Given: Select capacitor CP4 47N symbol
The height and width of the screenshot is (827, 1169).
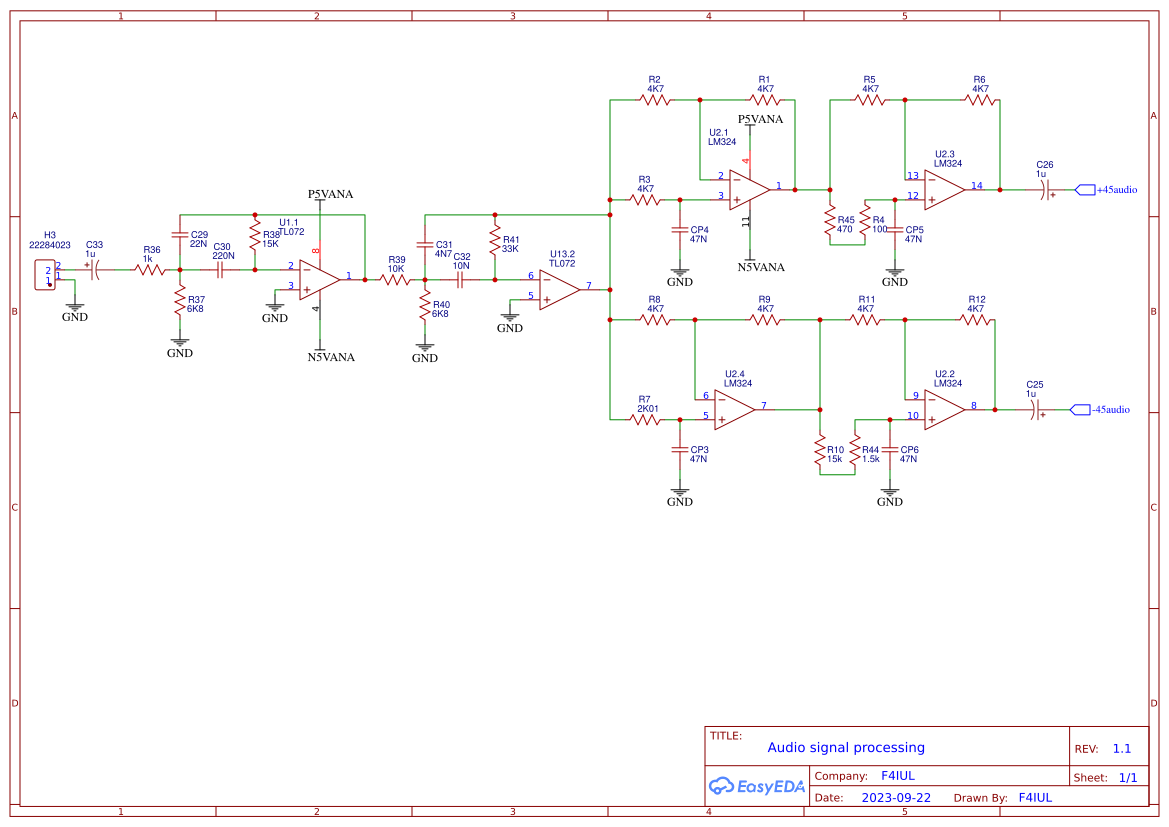Looking at the screenshot, I should (x=679, y=230).
